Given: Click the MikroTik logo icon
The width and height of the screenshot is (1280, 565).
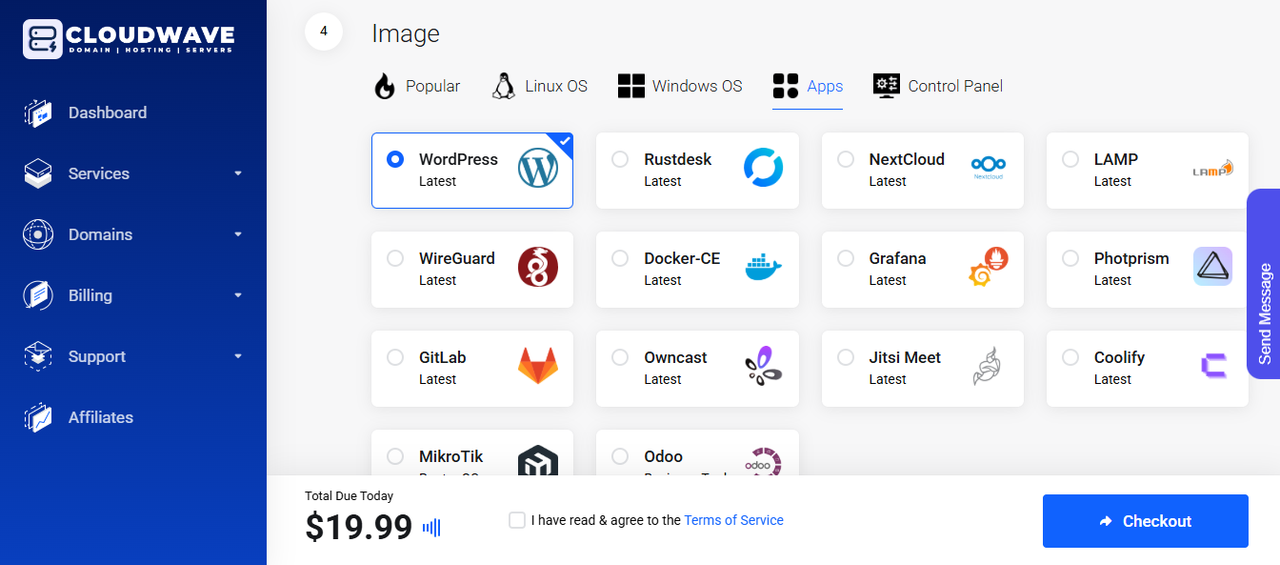Looking at the screenshot, I should click(x=538, y=460).
